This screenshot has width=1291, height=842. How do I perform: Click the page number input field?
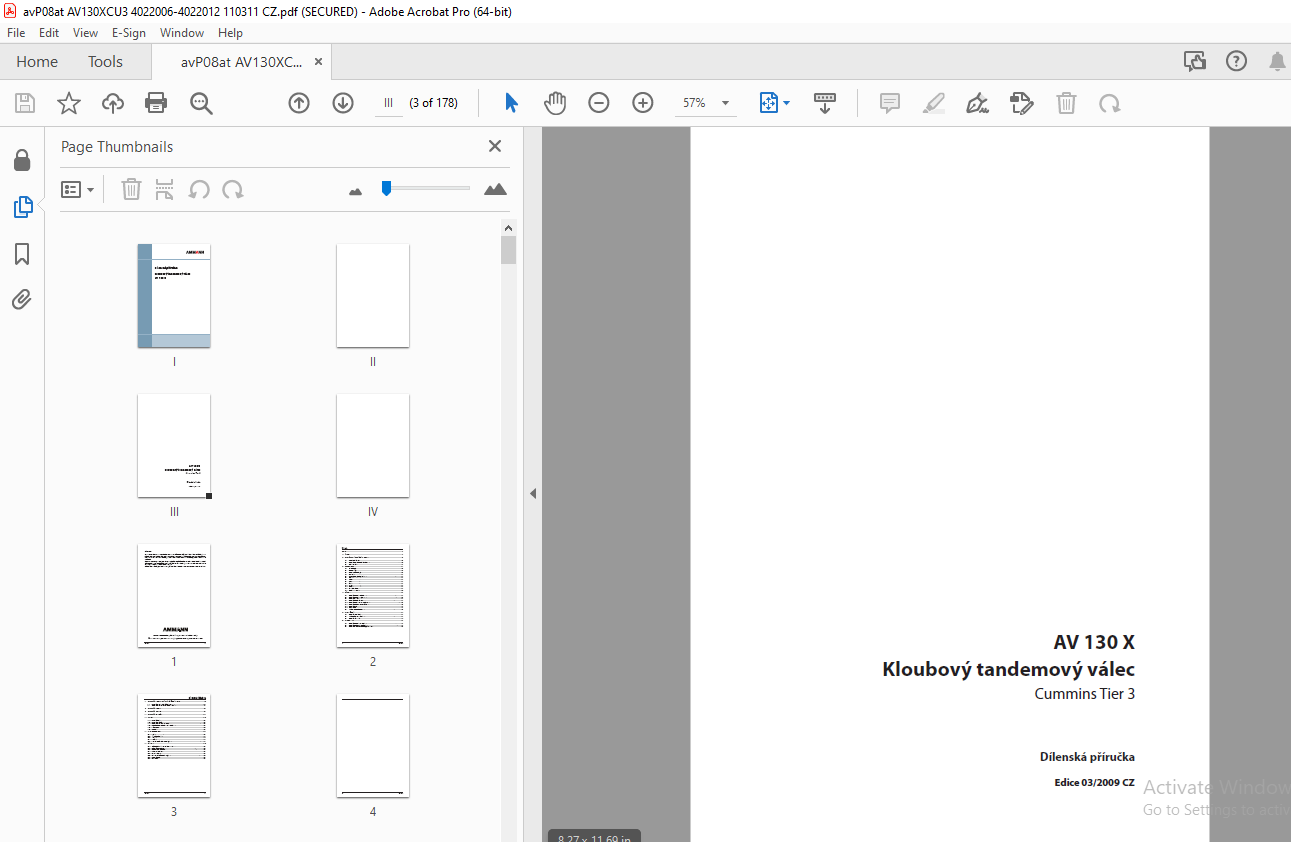[388, 103]
